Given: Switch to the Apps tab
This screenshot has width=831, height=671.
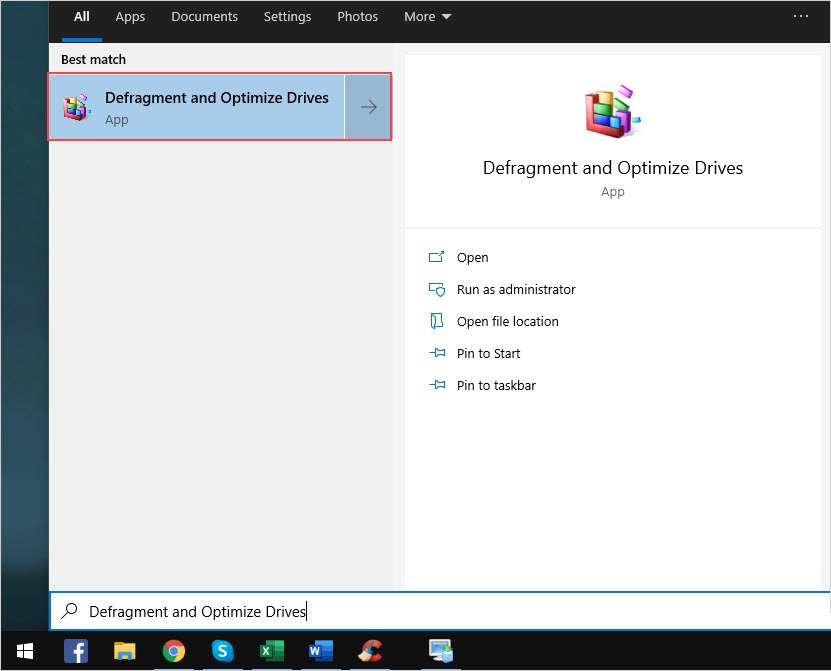Looking at the screenshot, I should coord(130,17).
